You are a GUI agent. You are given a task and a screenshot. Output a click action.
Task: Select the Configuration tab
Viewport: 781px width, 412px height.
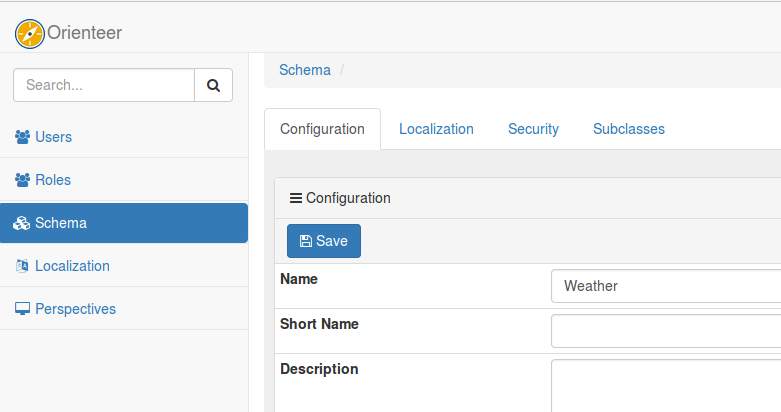322,129
